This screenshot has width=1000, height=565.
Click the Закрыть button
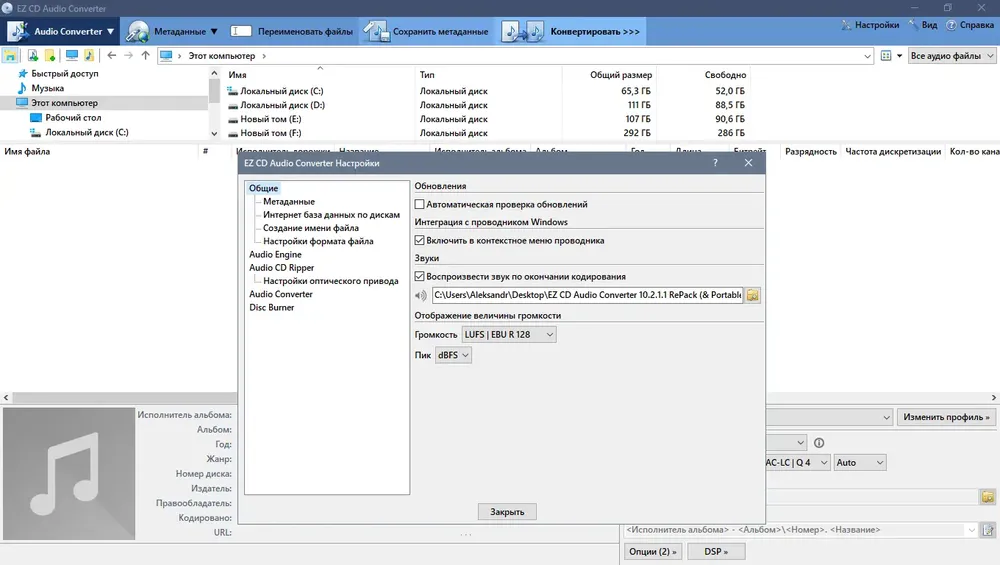click(x=507, y=512)
